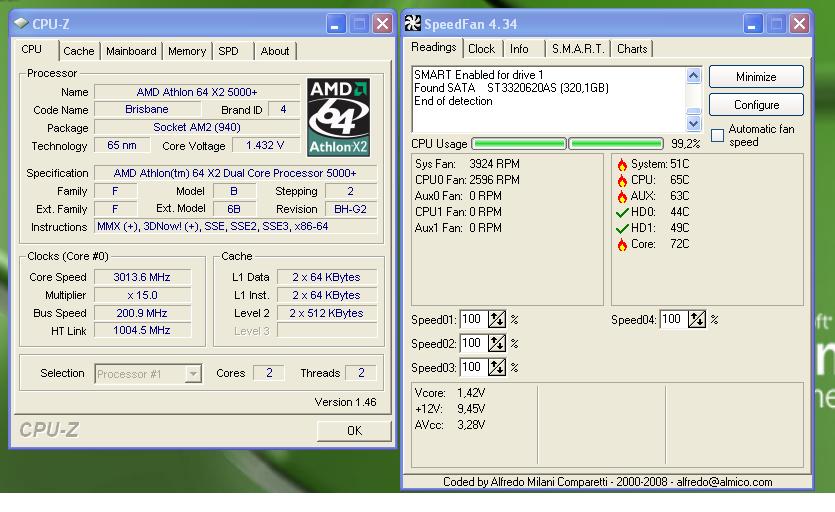Close the SpeedFan window
Viewport: 835px width, 512px height.
point(799,24)
